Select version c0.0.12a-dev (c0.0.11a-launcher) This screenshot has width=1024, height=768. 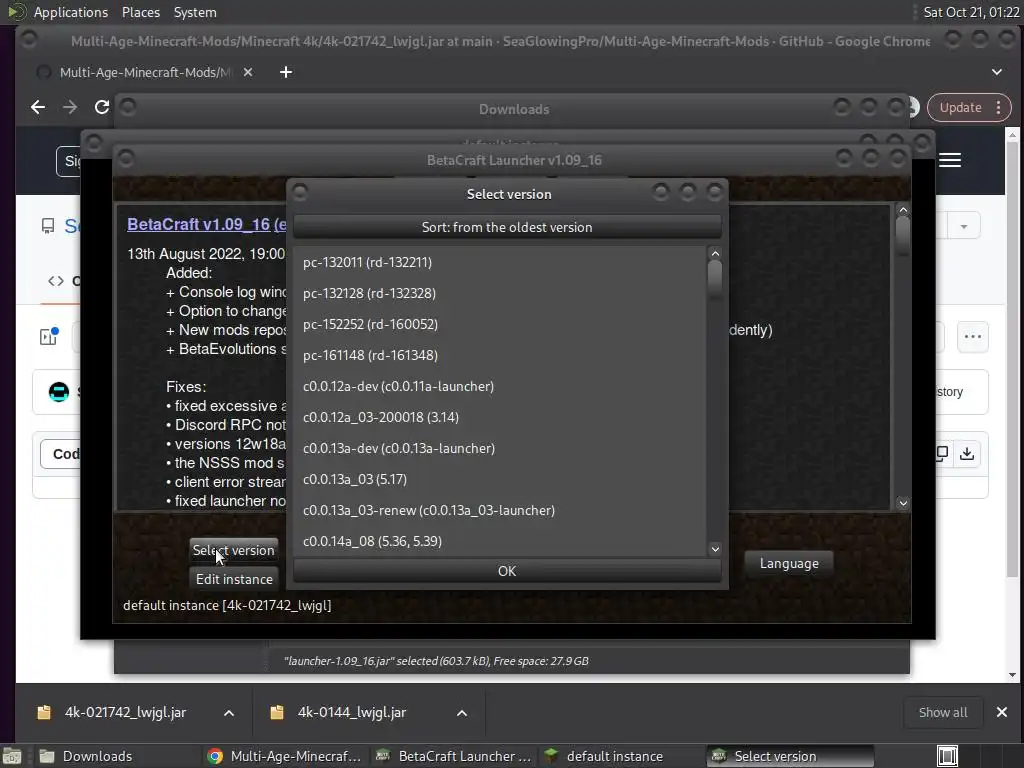pos(500,387)
